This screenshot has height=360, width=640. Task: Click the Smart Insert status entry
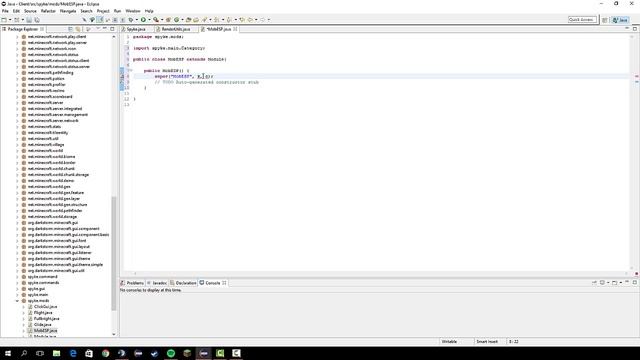[487, 342]
